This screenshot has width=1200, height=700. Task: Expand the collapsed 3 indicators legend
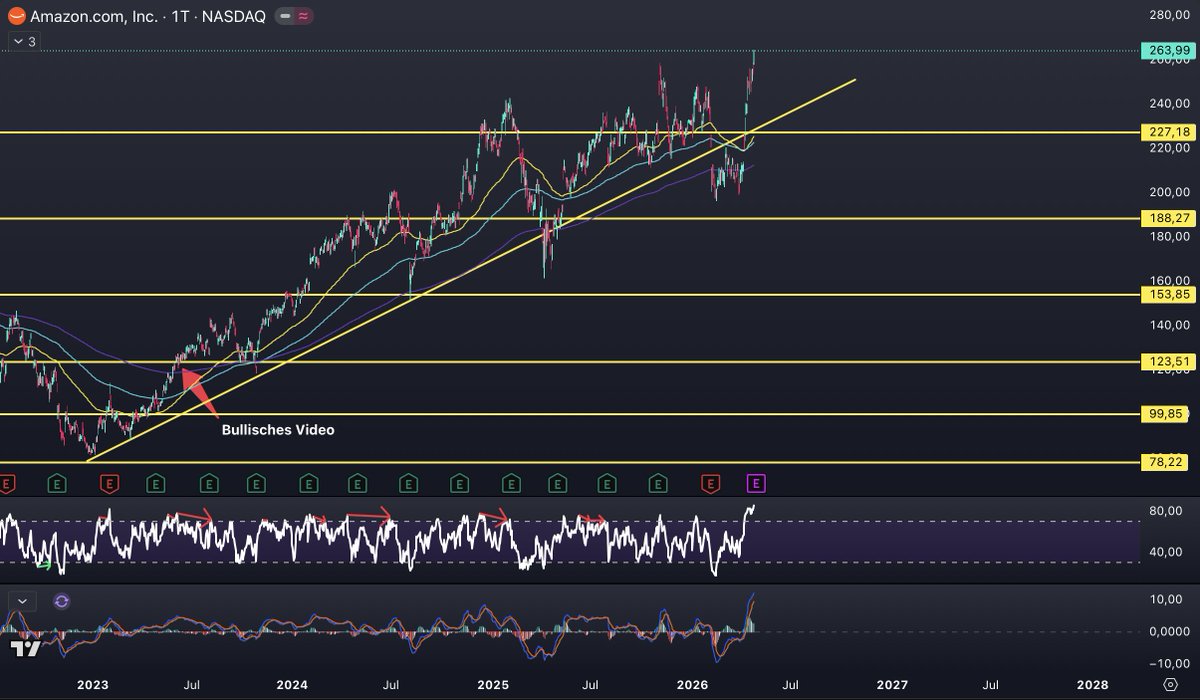(x=23, y=42)
